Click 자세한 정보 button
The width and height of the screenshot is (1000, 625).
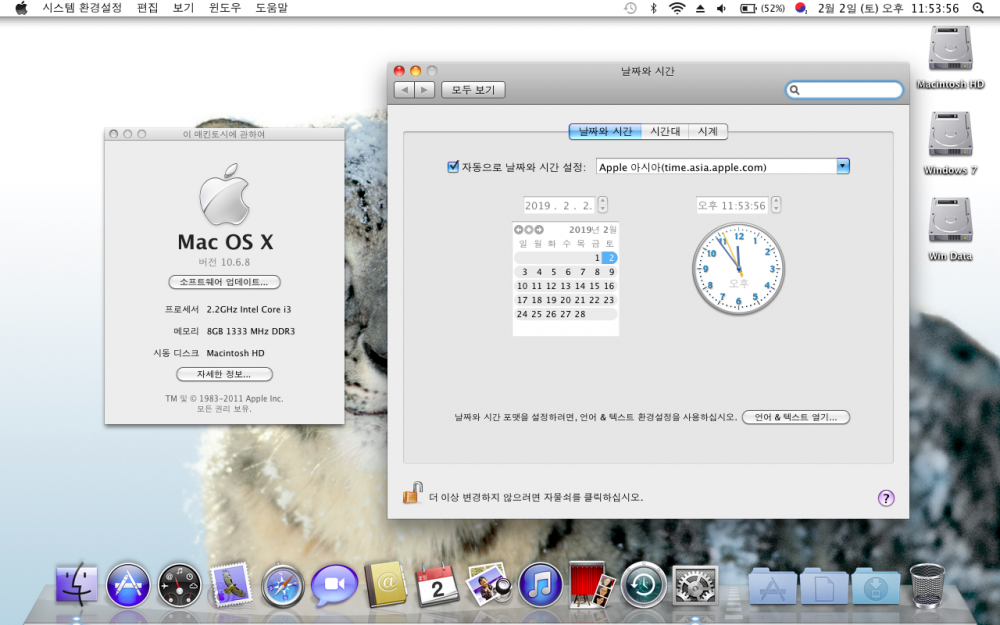pyautogui.click(x=224, y=374)
